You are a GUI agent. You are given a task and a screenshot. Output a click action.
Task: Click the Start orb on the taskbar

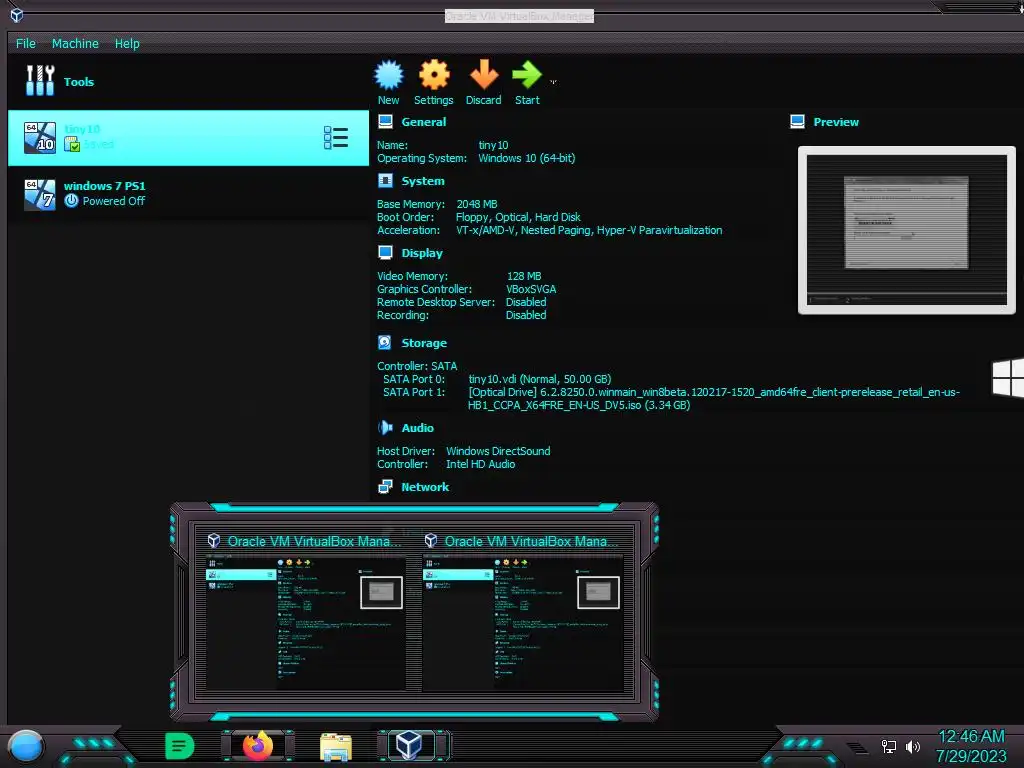[26, 746]
